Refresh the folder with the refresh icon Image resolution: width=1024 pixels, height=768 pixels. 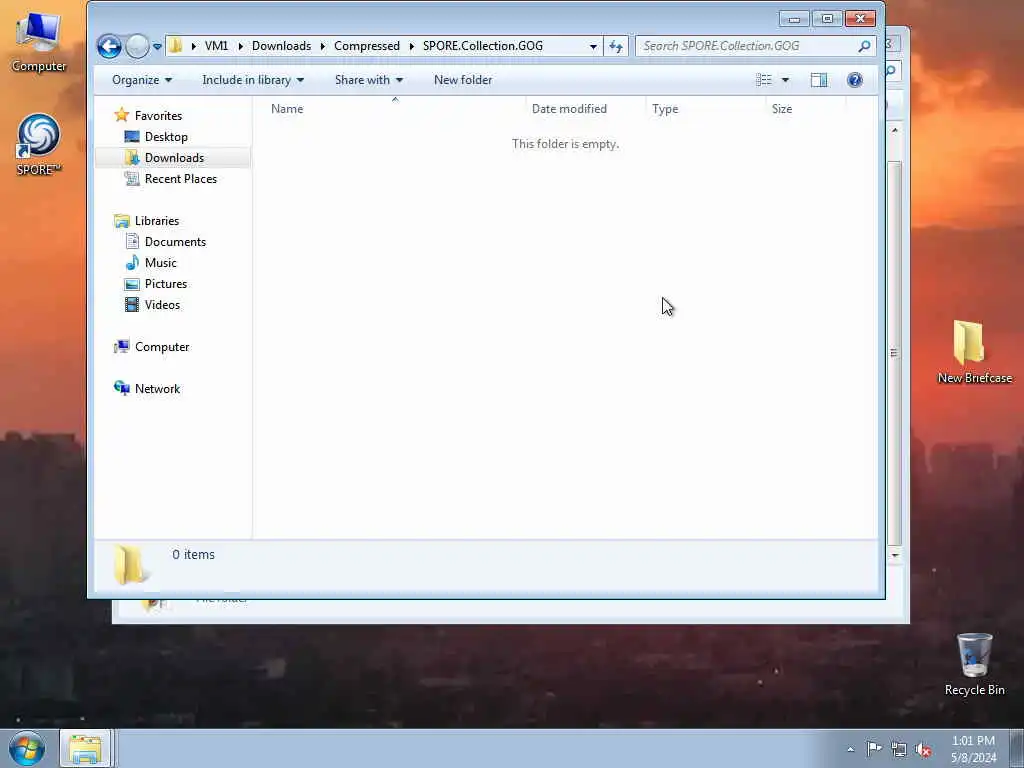(616, 46)
